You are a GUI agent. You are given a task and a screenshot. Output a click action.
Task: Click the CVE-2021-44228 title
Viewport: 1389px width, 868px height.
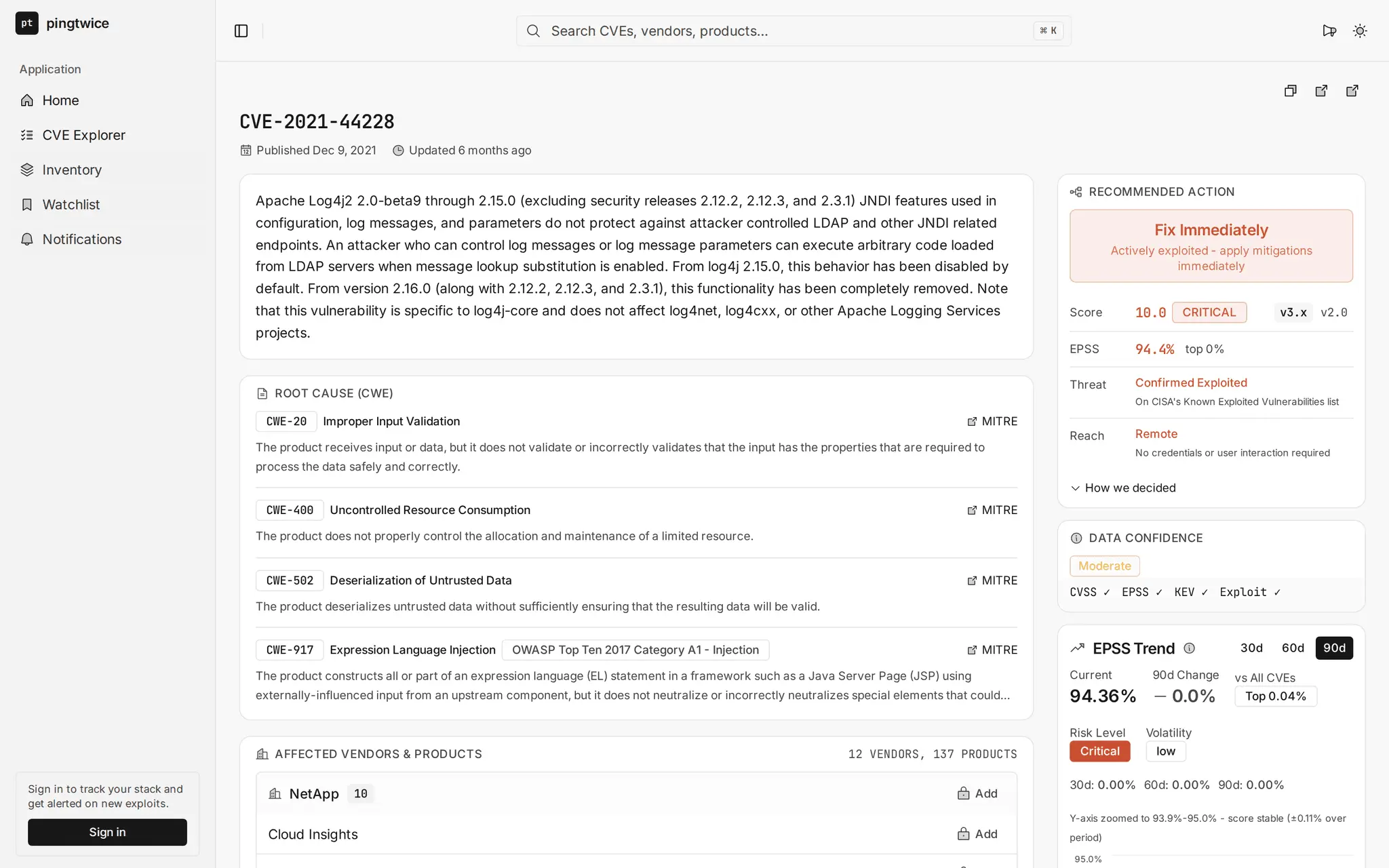317,121
